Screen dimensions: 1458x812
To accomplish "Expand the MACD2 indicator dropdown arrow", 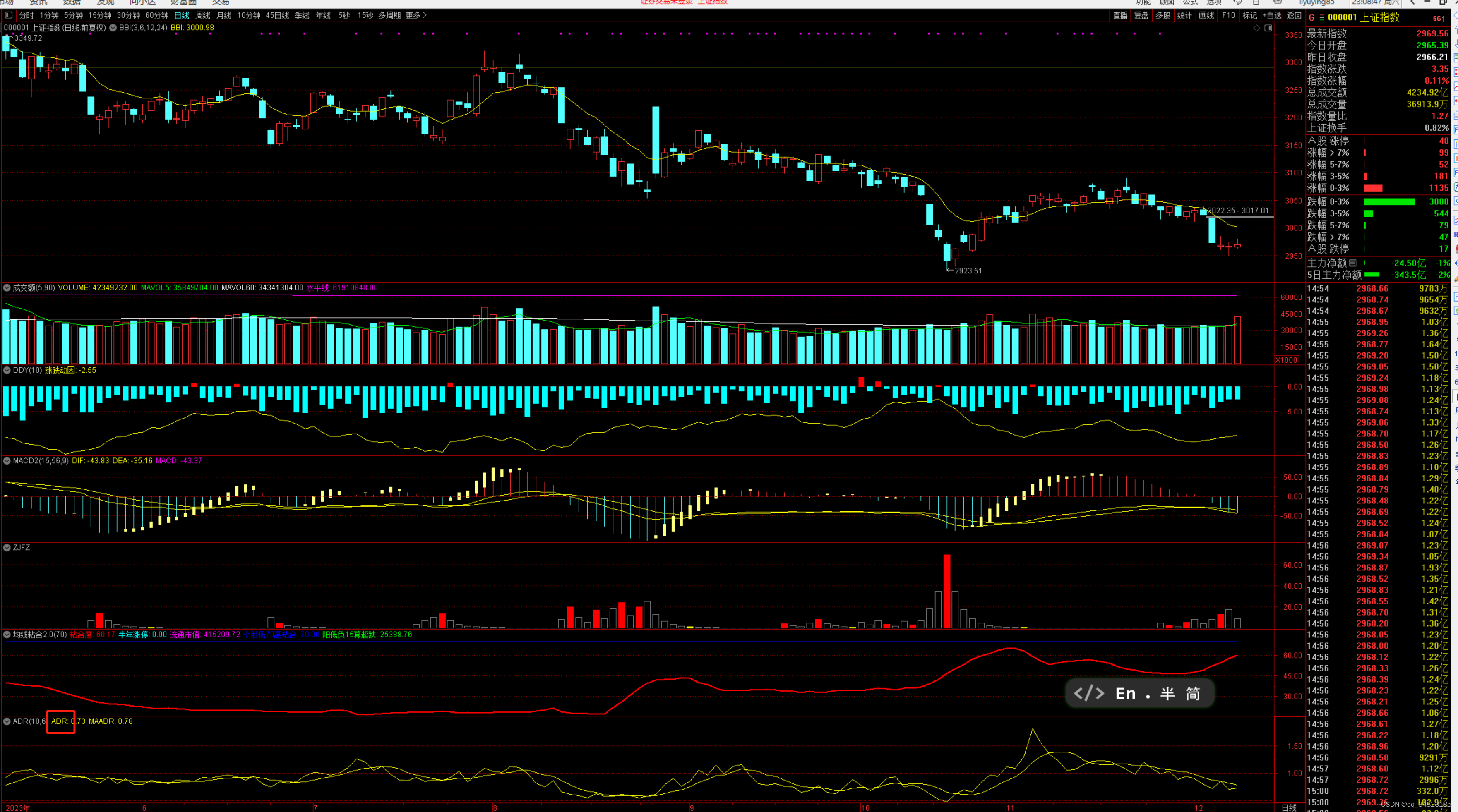I will [7, 461].
